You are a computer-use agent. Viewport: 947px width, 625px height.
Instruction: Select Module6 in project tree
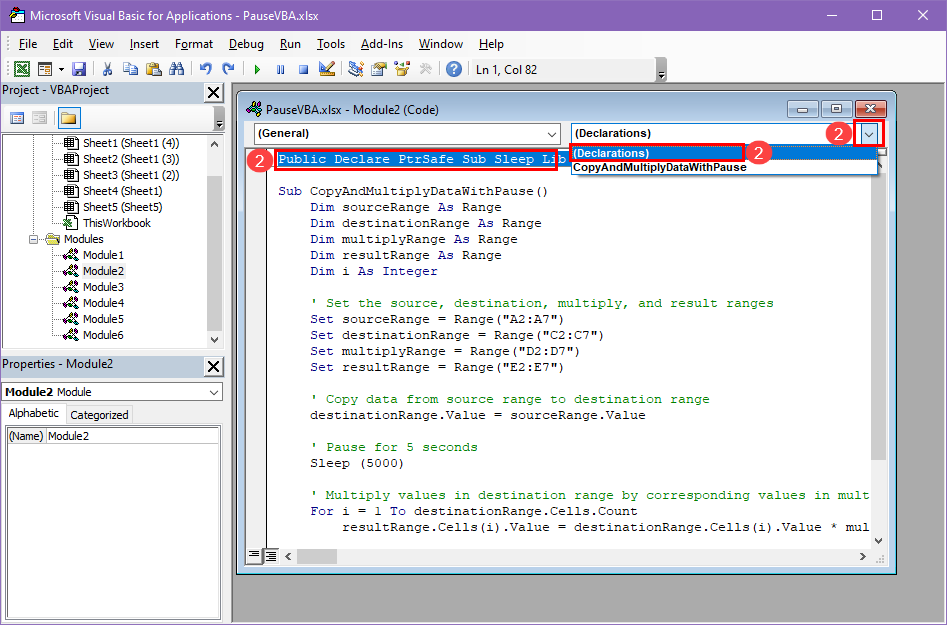103,335
